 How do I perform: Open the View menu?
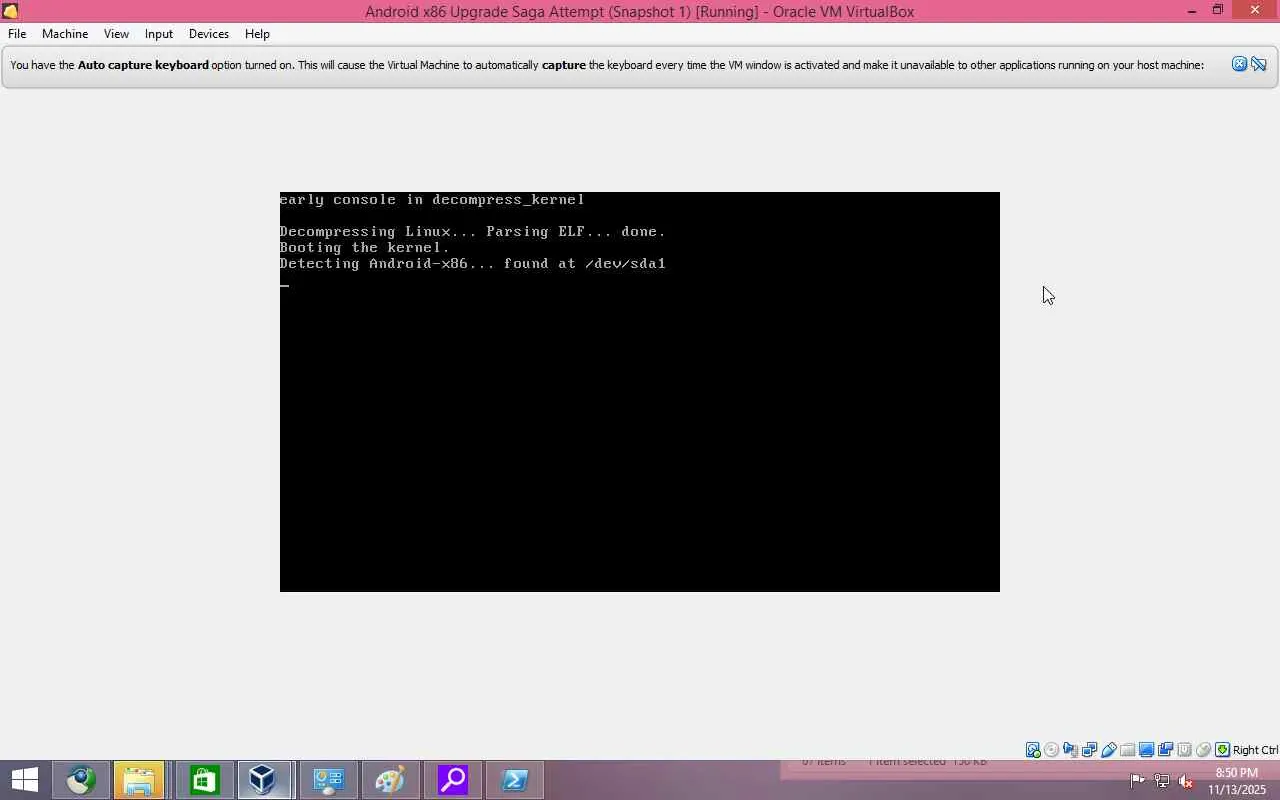pos(116,34)
